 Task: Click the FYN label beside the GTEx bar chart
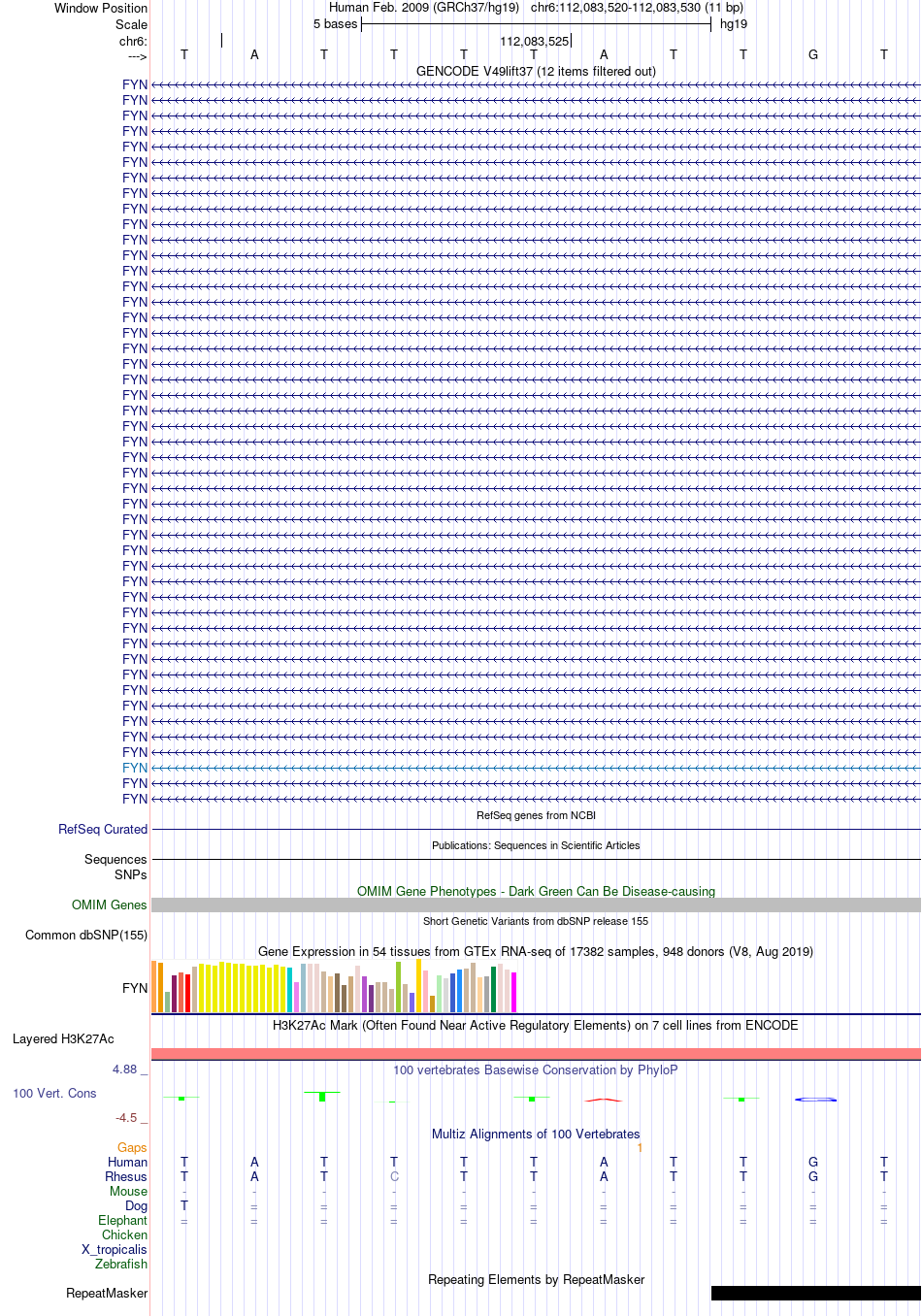pos(135,988)
